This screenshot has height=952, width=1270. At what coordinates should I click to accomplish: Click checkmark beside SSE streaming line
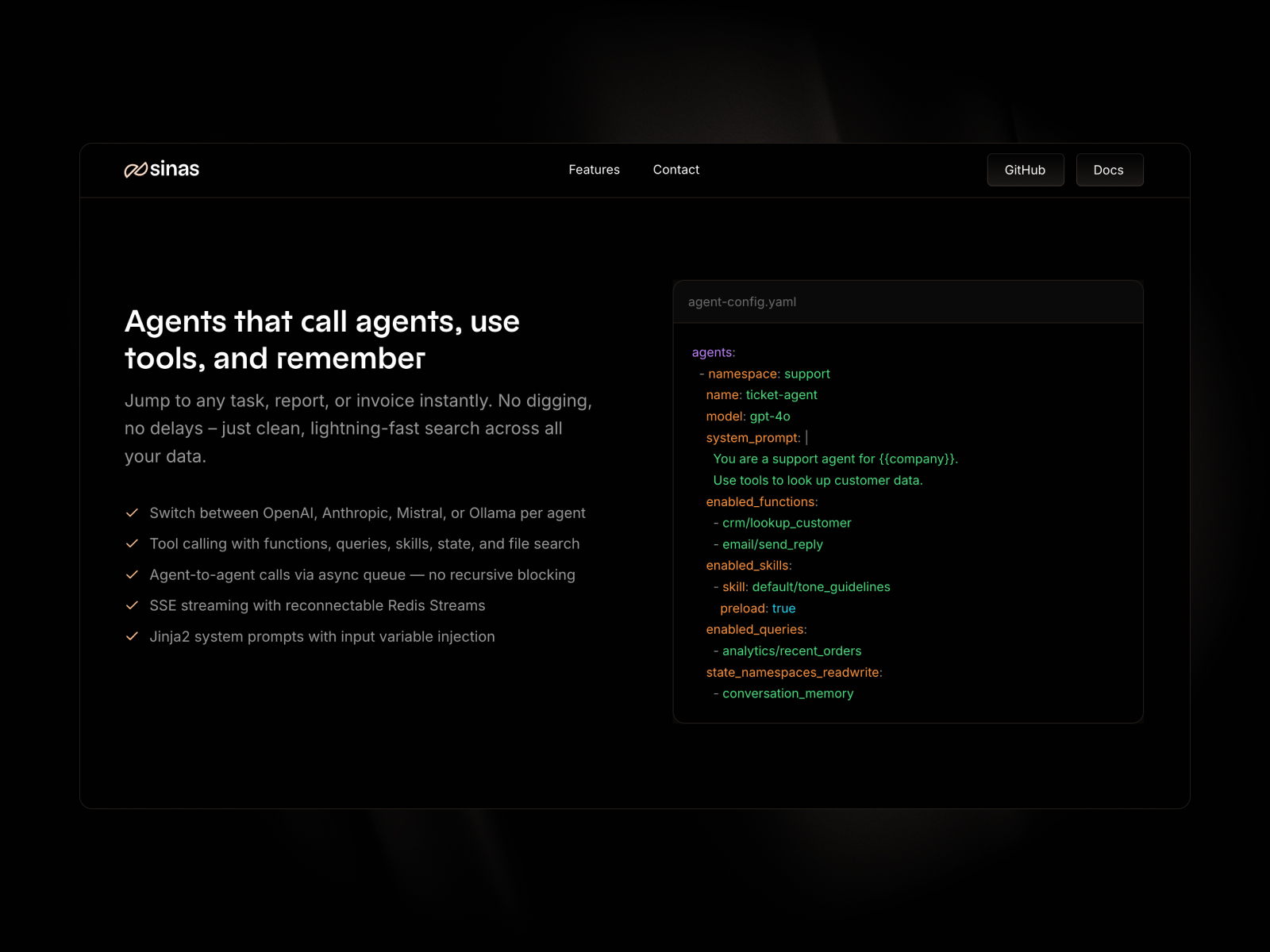pos(133,606)
